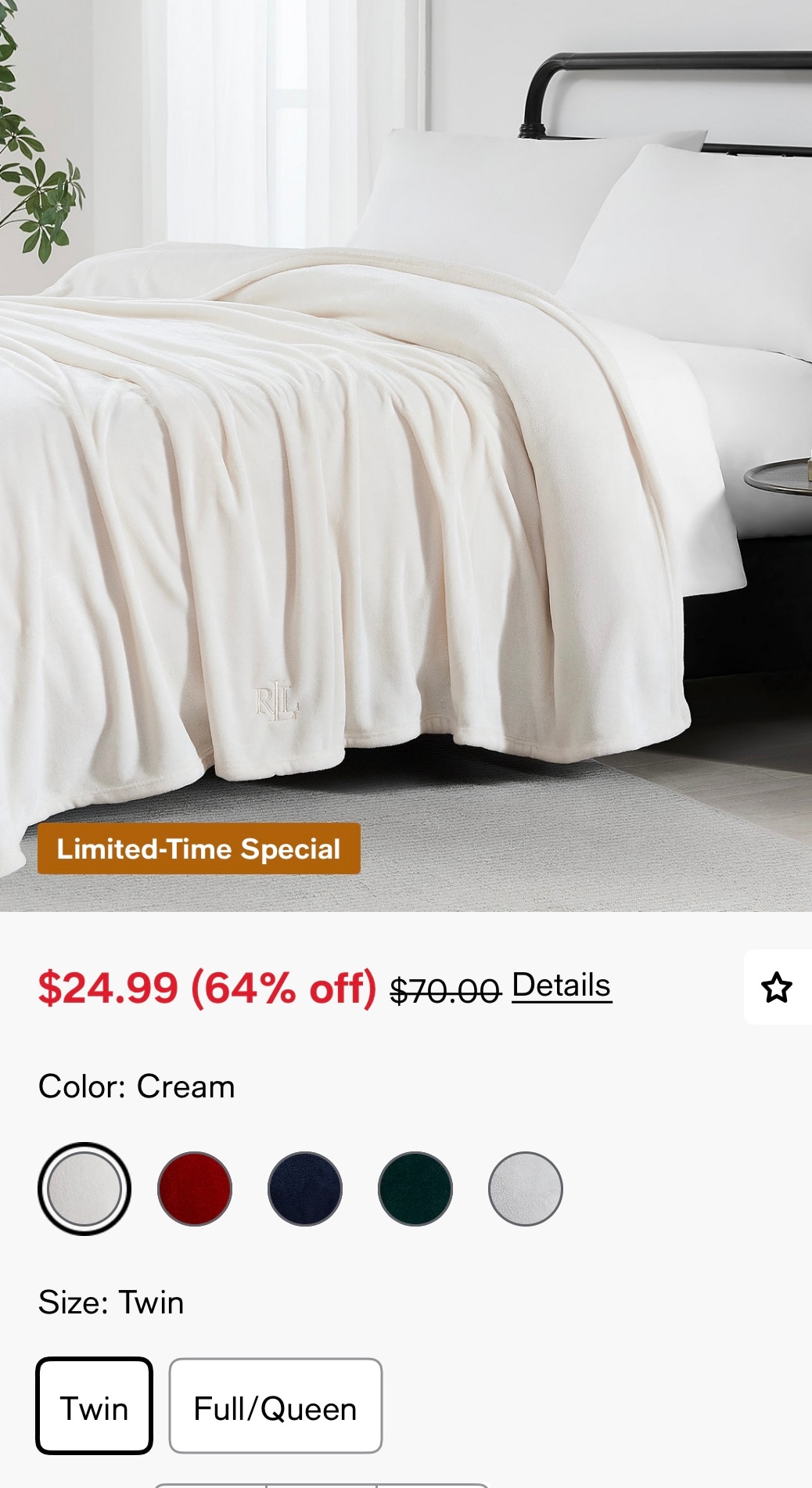This screenshot has width=812, height=1488.
Task: Tap the embroidered RL monogram on blanket
Action: click(x=278, y=703)
